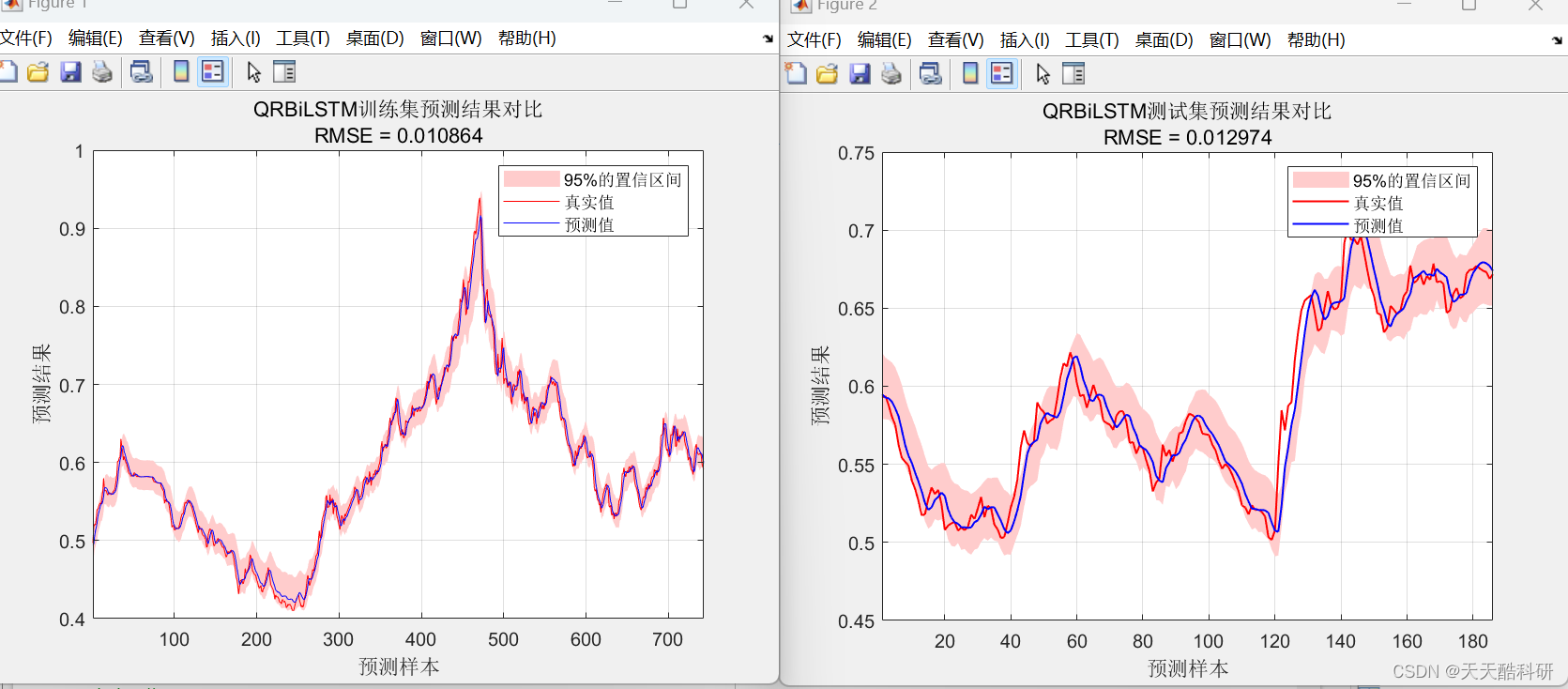The height and width of the screenshot is (689, 1568).
Task: Click y-axis tick label 0.9 in Figure 1
Action: click(x=72, y=229)
